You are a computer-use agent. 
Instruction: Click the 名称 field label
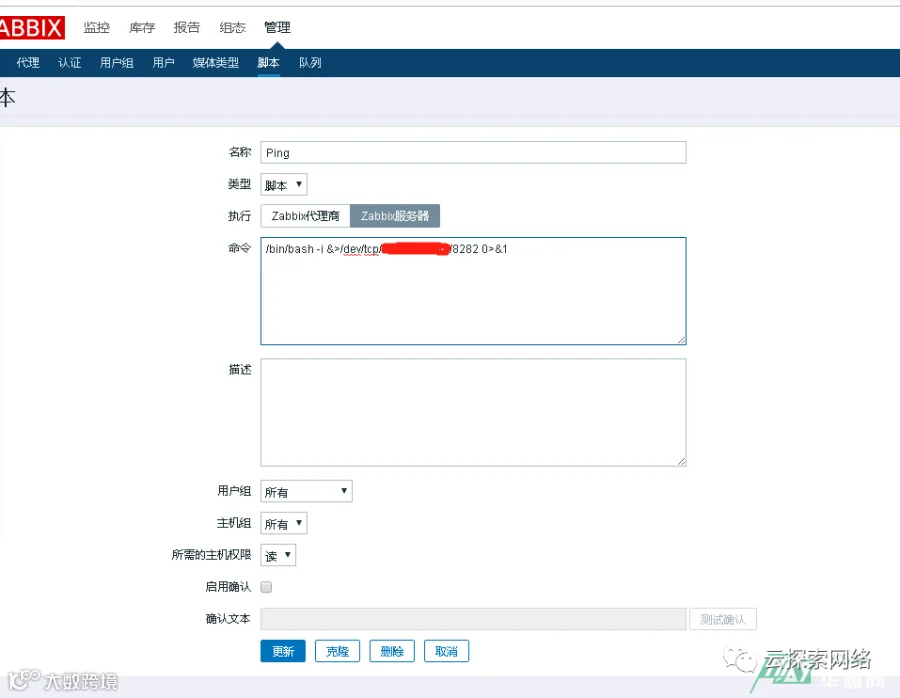point(240,152)
